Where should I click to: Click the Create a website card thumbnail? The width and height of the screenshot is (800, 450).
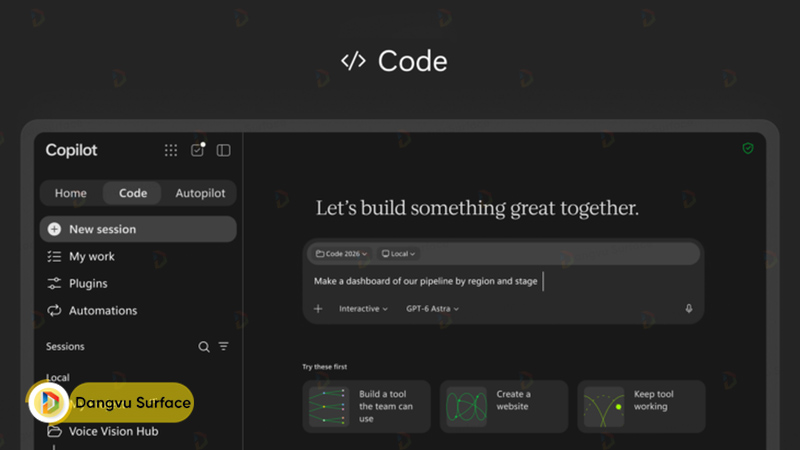click(466, 407)
